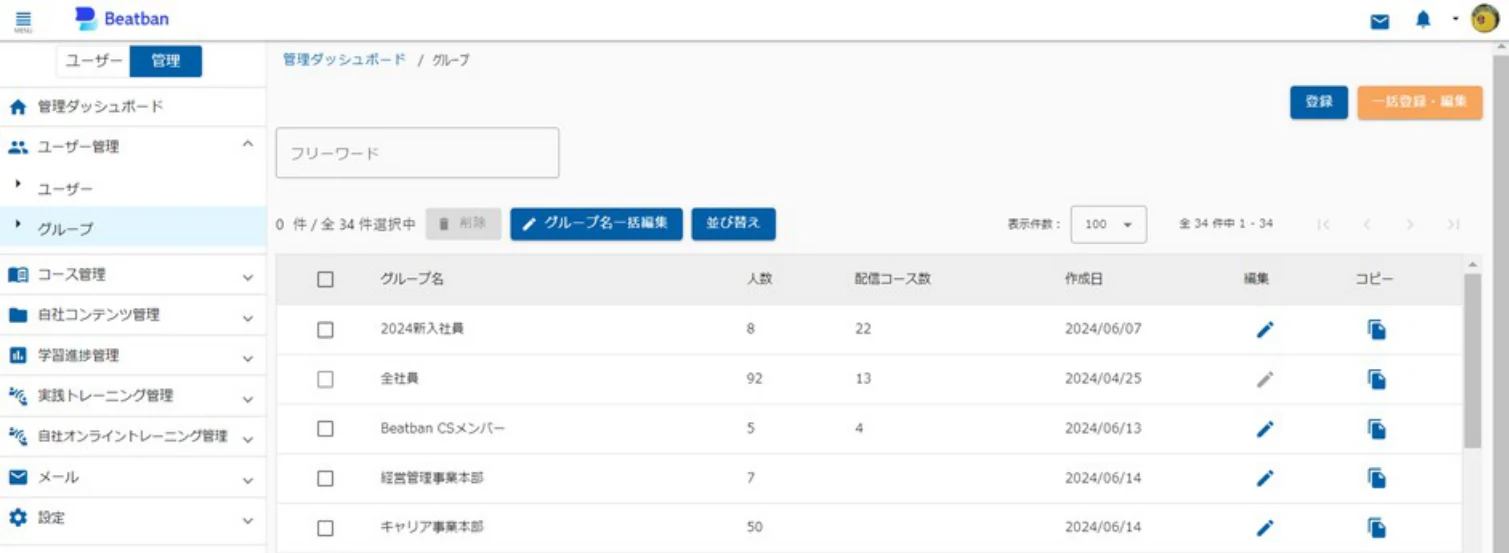Click the chart icon beside 学習進捗管理
Viewport: 1509px width, 553px height.
pyautogui.click(x=17, y=355)
